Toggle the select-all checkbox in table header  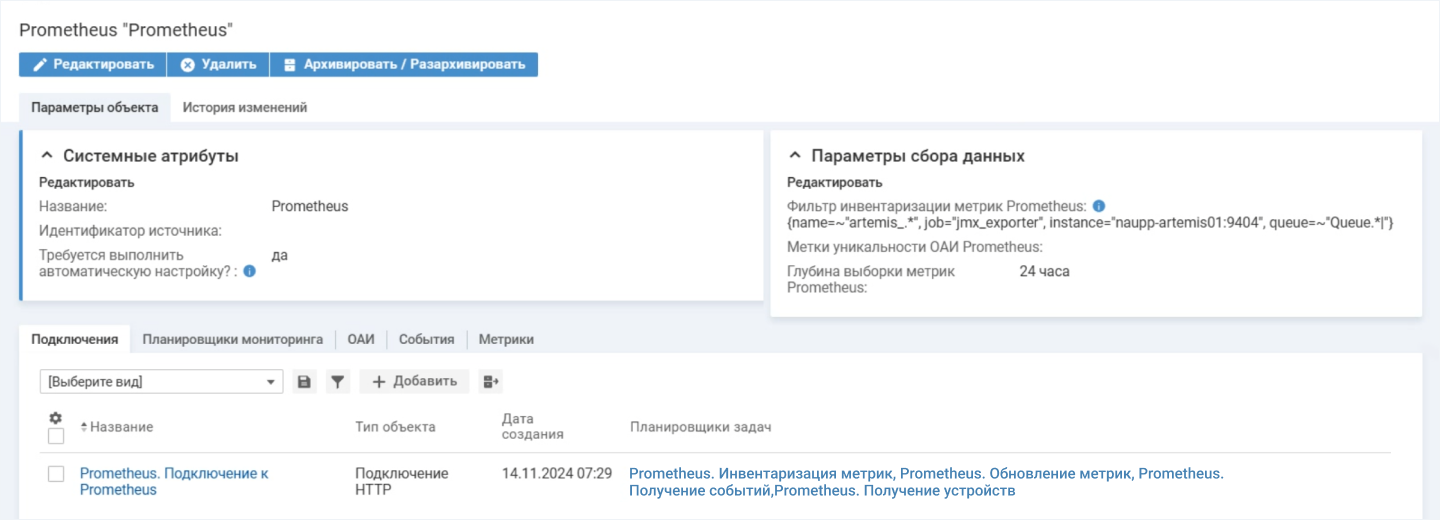coord(56,436)
